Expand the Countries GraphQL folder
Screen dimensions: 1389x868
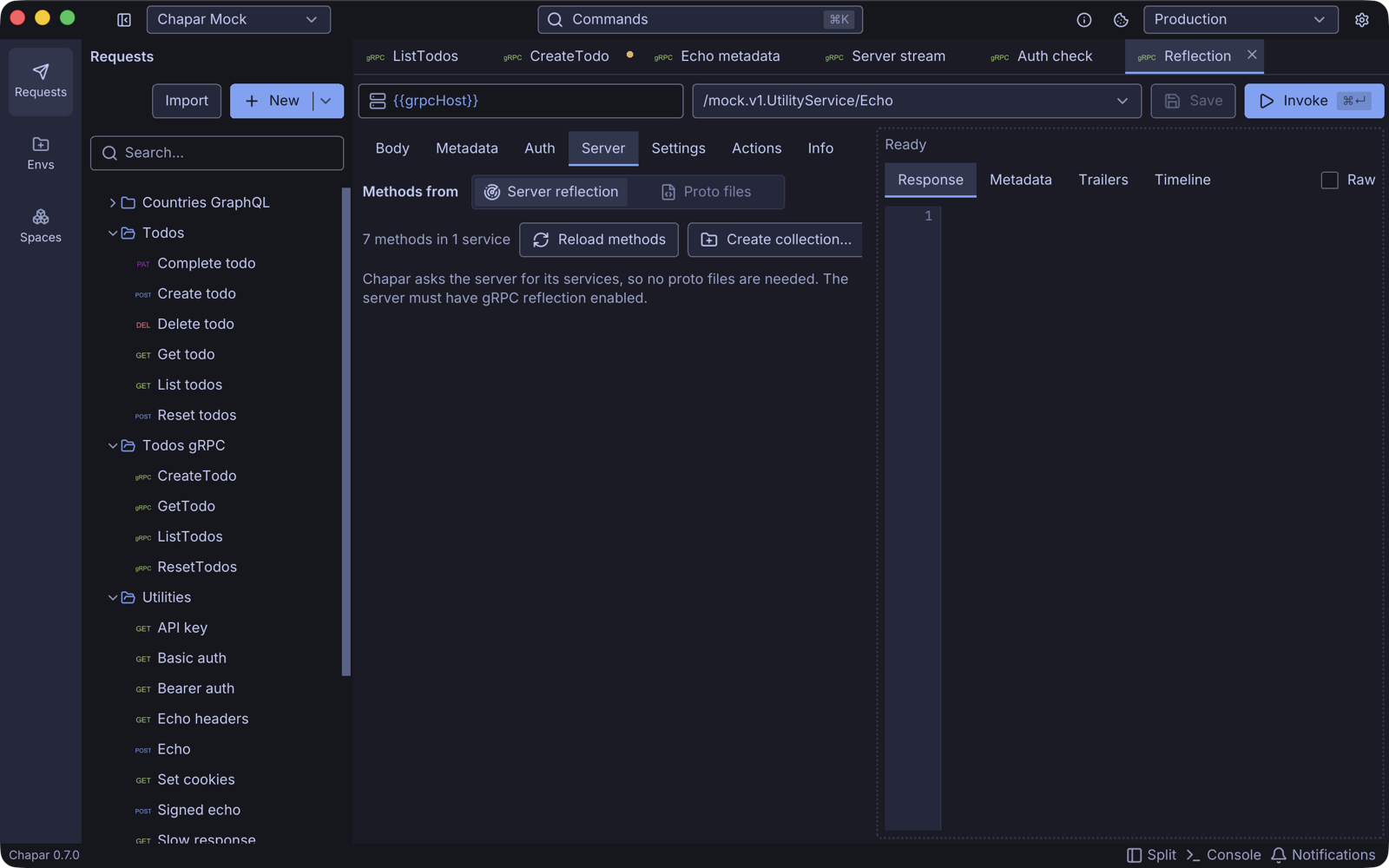click(112, 202)
